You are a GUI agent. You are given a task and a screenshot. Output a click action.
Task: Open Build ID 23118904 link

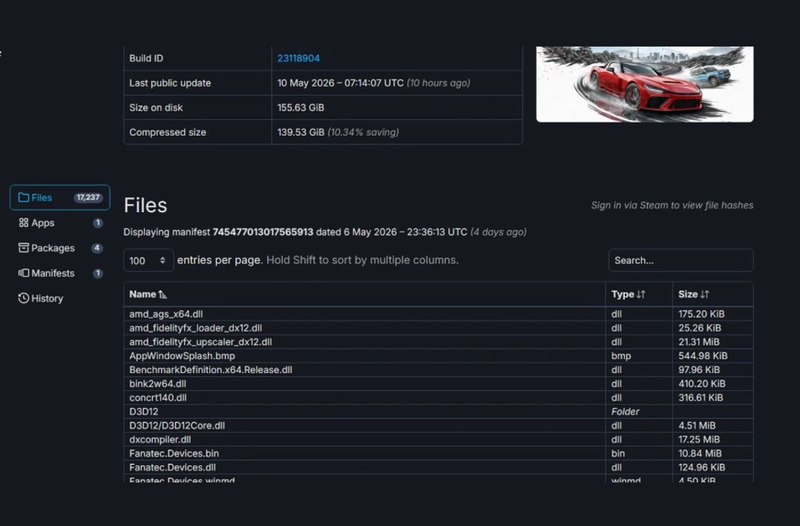(x=298, y=58)
